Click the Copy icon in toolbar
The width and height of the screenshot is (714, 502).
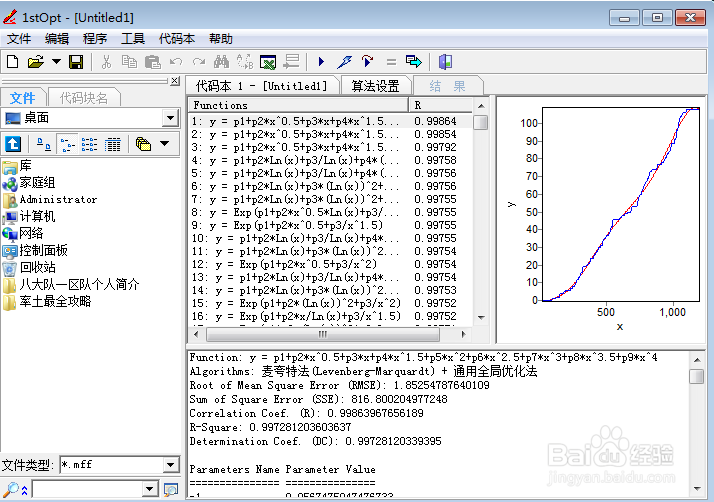[x=129, y=61]
